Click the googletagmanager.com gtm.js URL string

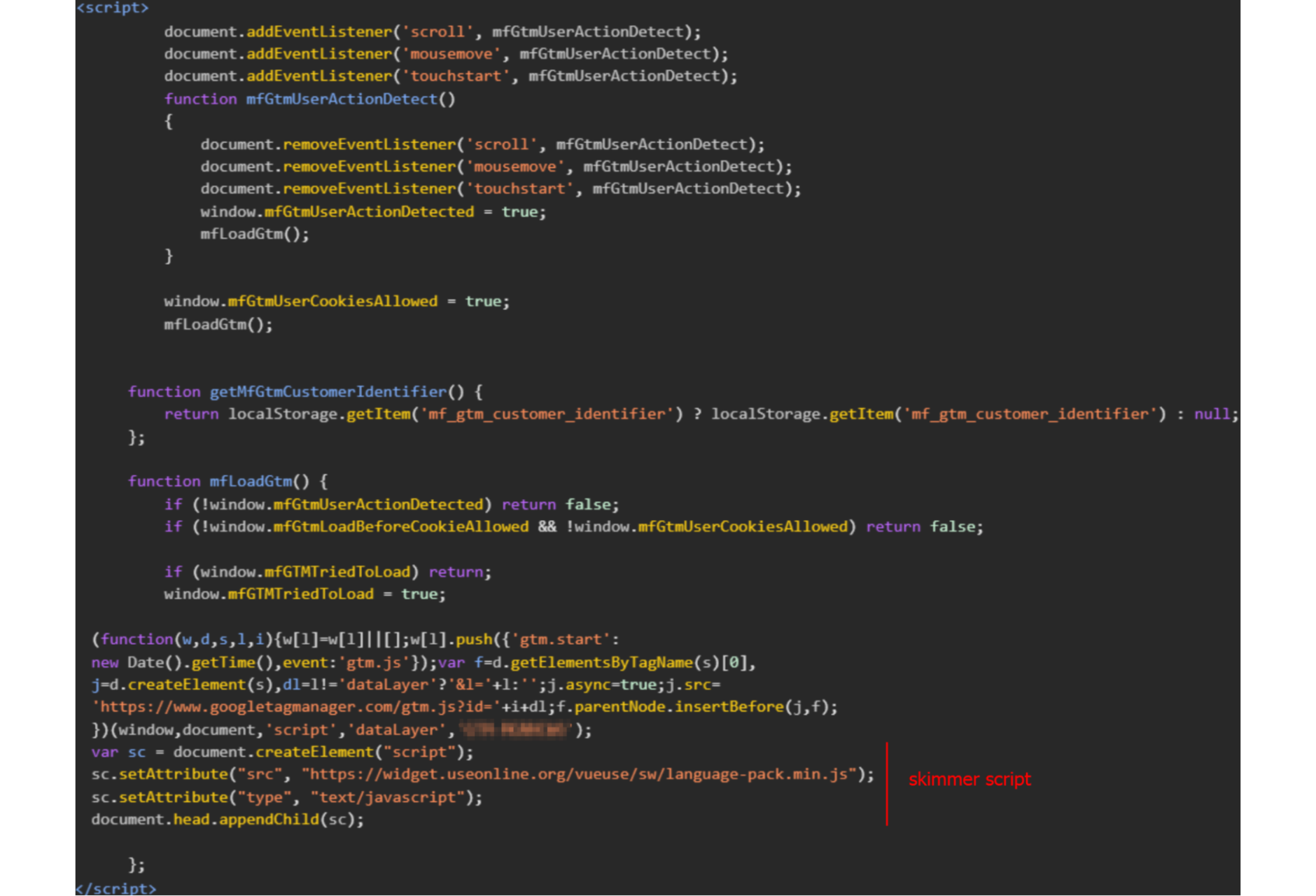tap(296, 707)
